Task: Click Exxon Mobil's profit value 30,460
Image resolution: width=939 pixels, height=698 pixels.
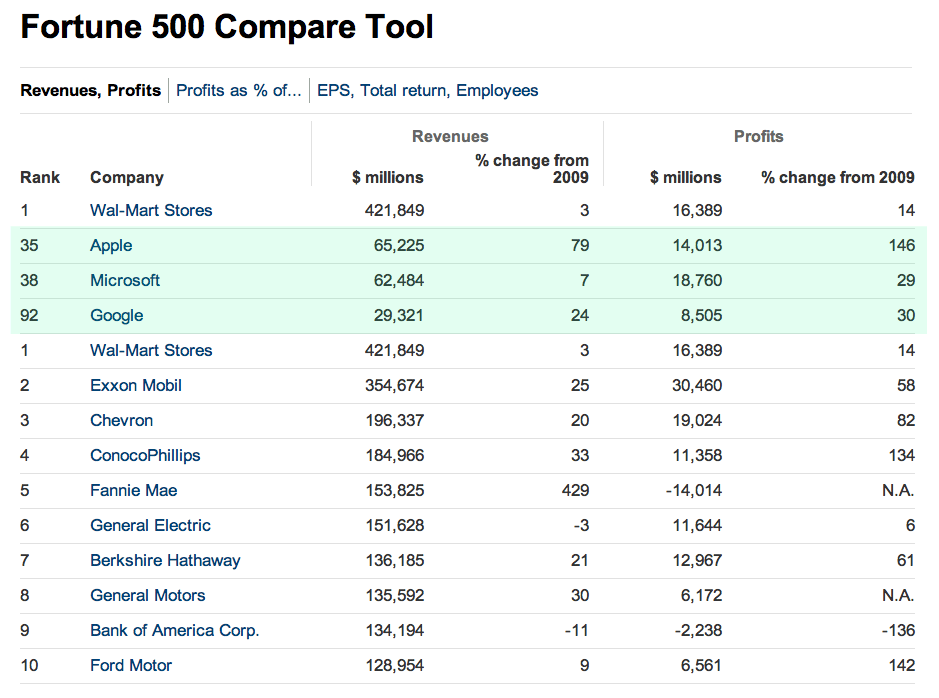Action: 697,386
